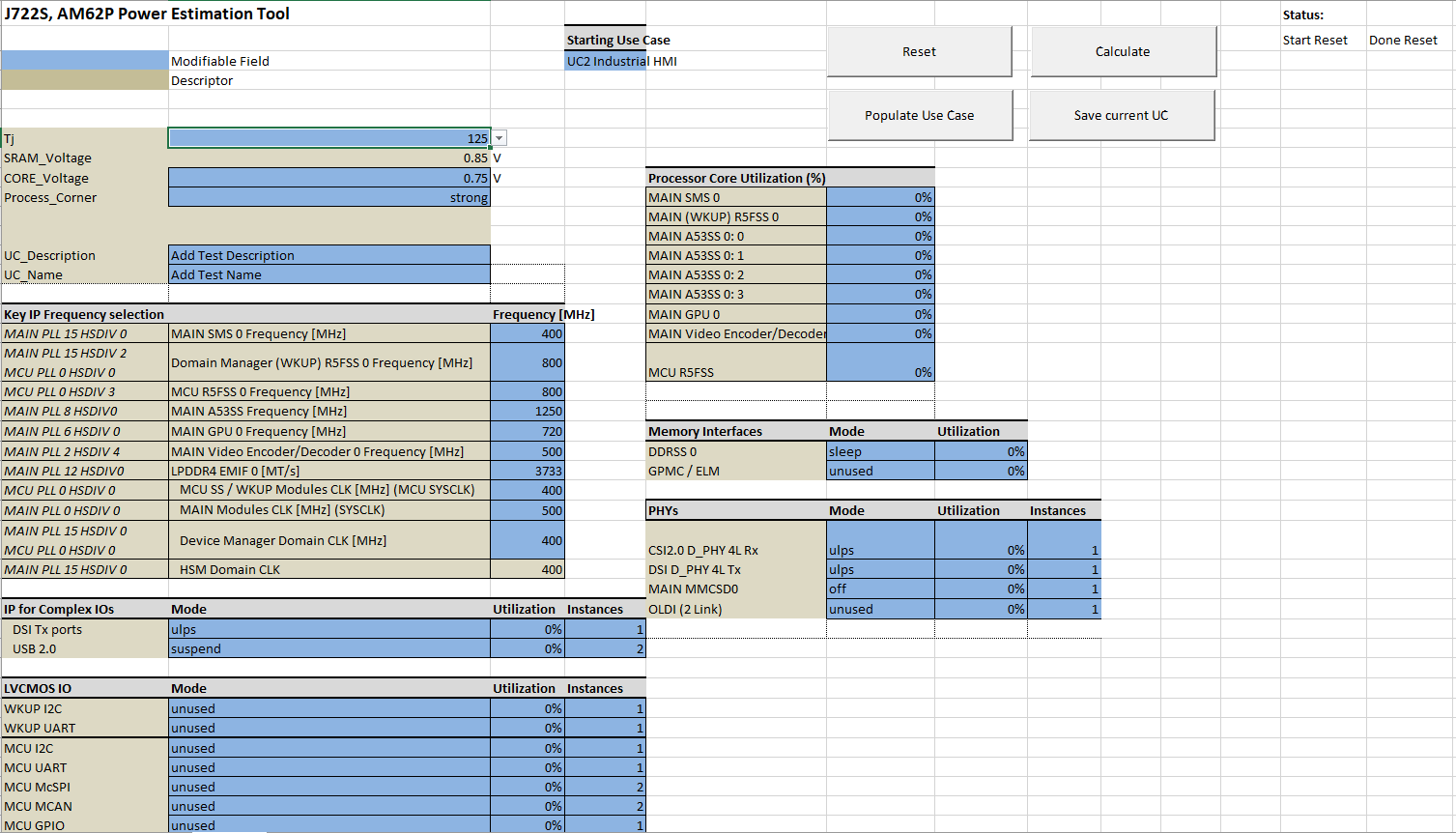Viewport: 1456px width, 833px height.
Task: Select MAIN SMS 0 utilization percentage cell
Action: 880,197
